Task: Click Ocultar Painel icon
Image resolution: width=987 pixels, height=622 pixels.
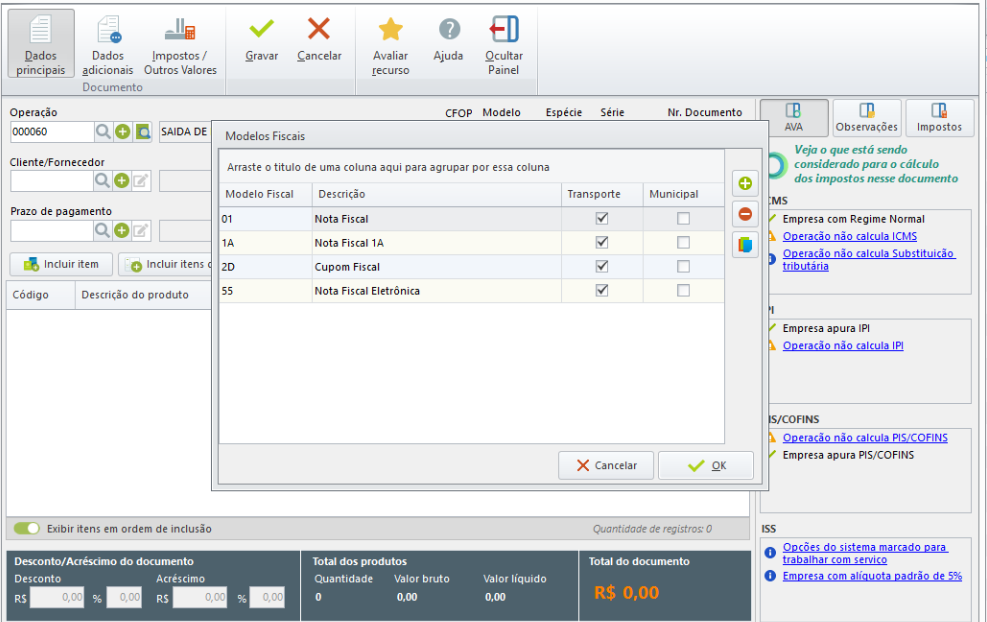Action: [x=504, y=29]
